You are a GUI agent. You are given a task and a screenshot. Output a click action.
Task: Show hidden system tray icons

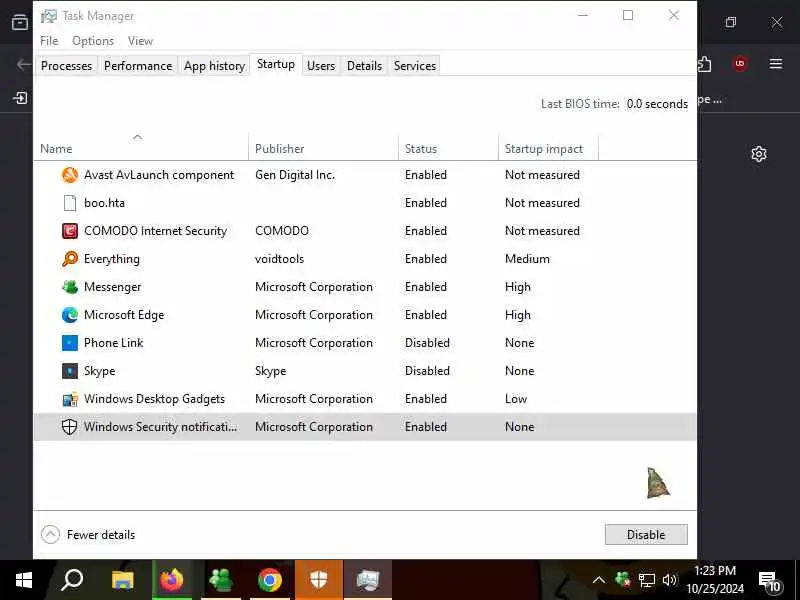click(599, 580)
